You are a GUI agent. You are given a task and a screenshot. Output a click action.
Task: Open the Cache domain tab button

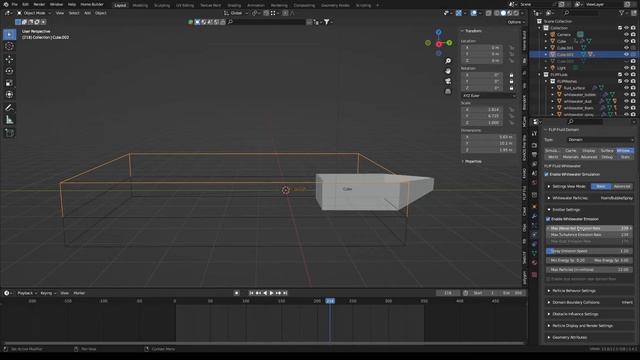coord(571,151)
